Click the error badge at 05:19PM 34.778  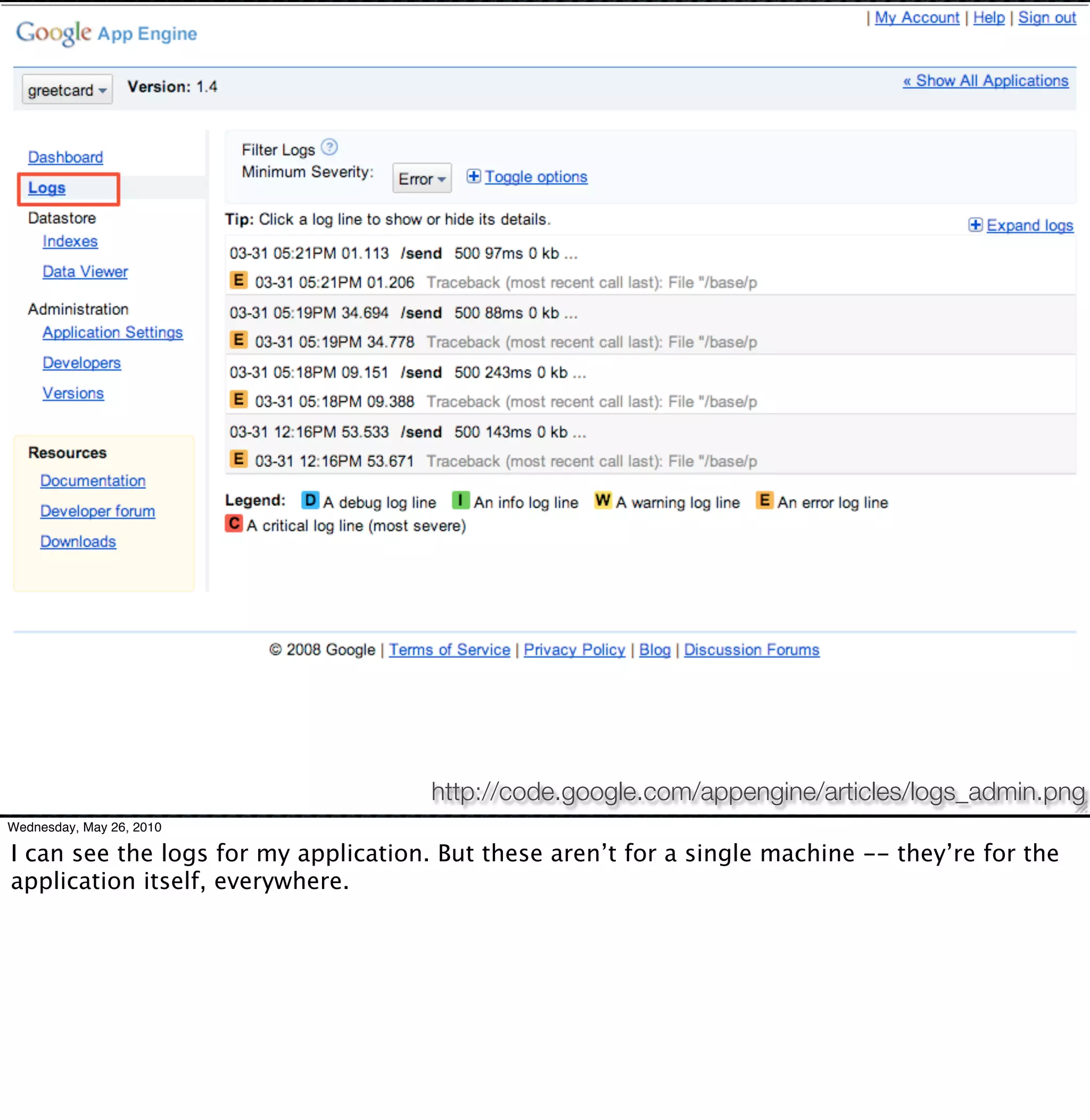(x=239, y=340)
